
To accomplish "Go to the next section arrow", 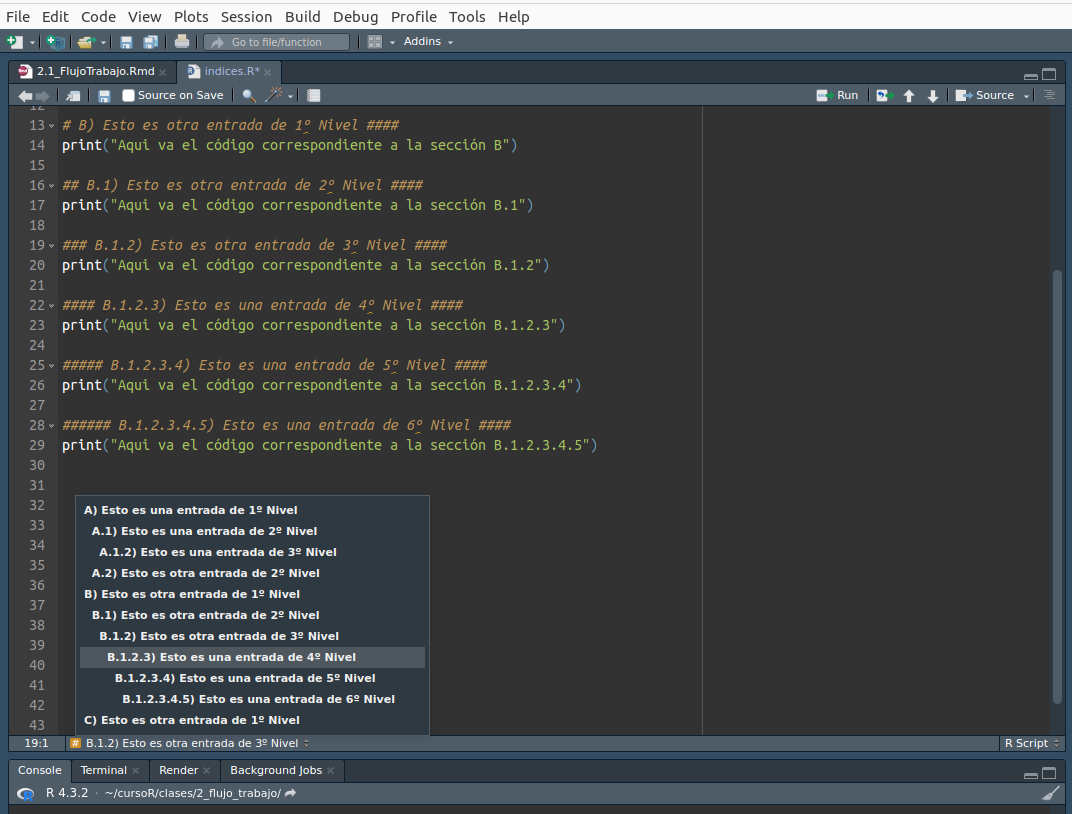I will point(933,96).
